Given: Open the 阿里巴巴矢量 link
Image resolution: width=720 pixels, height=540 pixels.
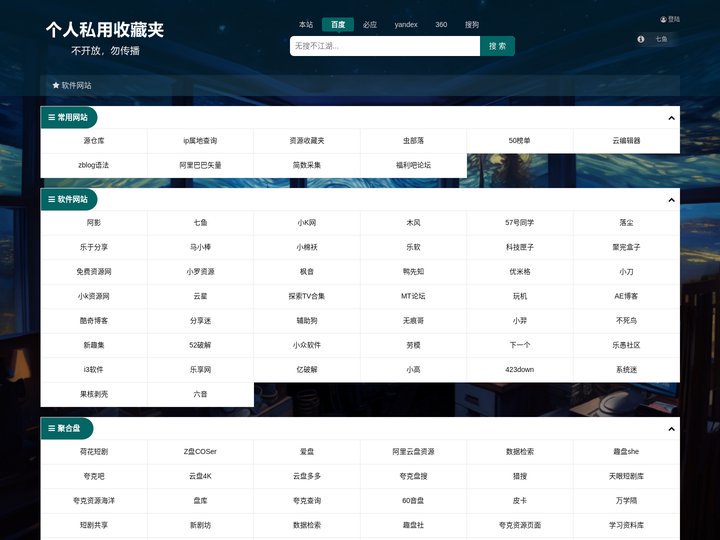Looking at the screenshot, I should (200, 165).
